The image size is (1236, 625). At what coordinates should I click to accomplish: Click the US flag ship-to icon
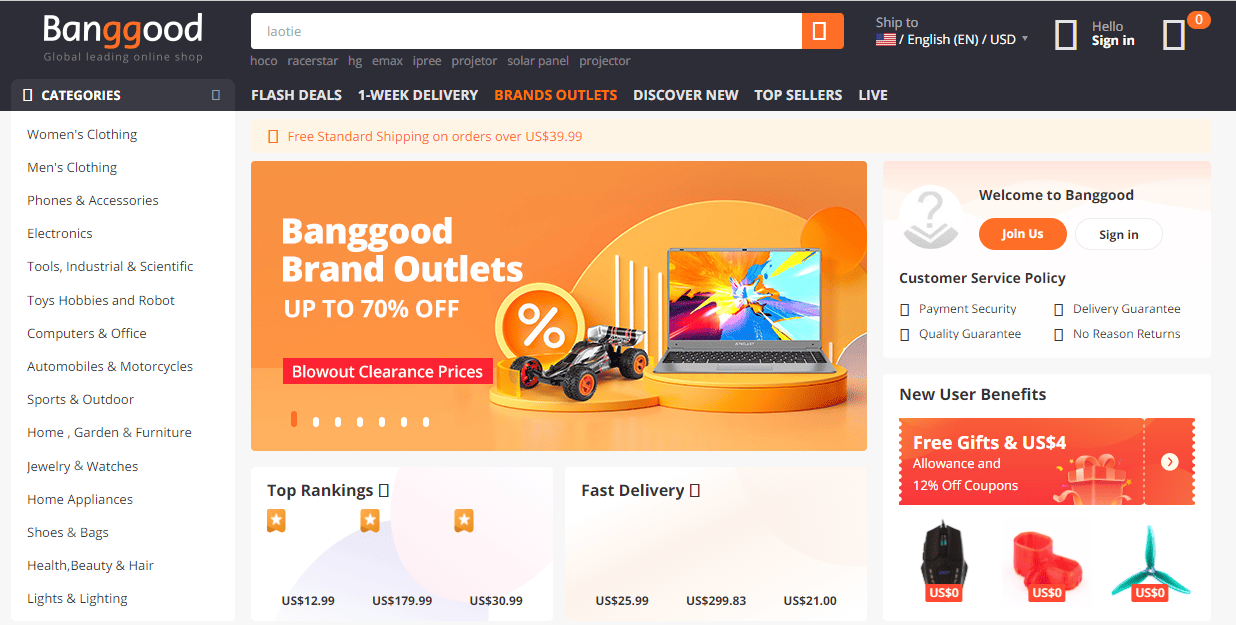(x=886, y=40)
